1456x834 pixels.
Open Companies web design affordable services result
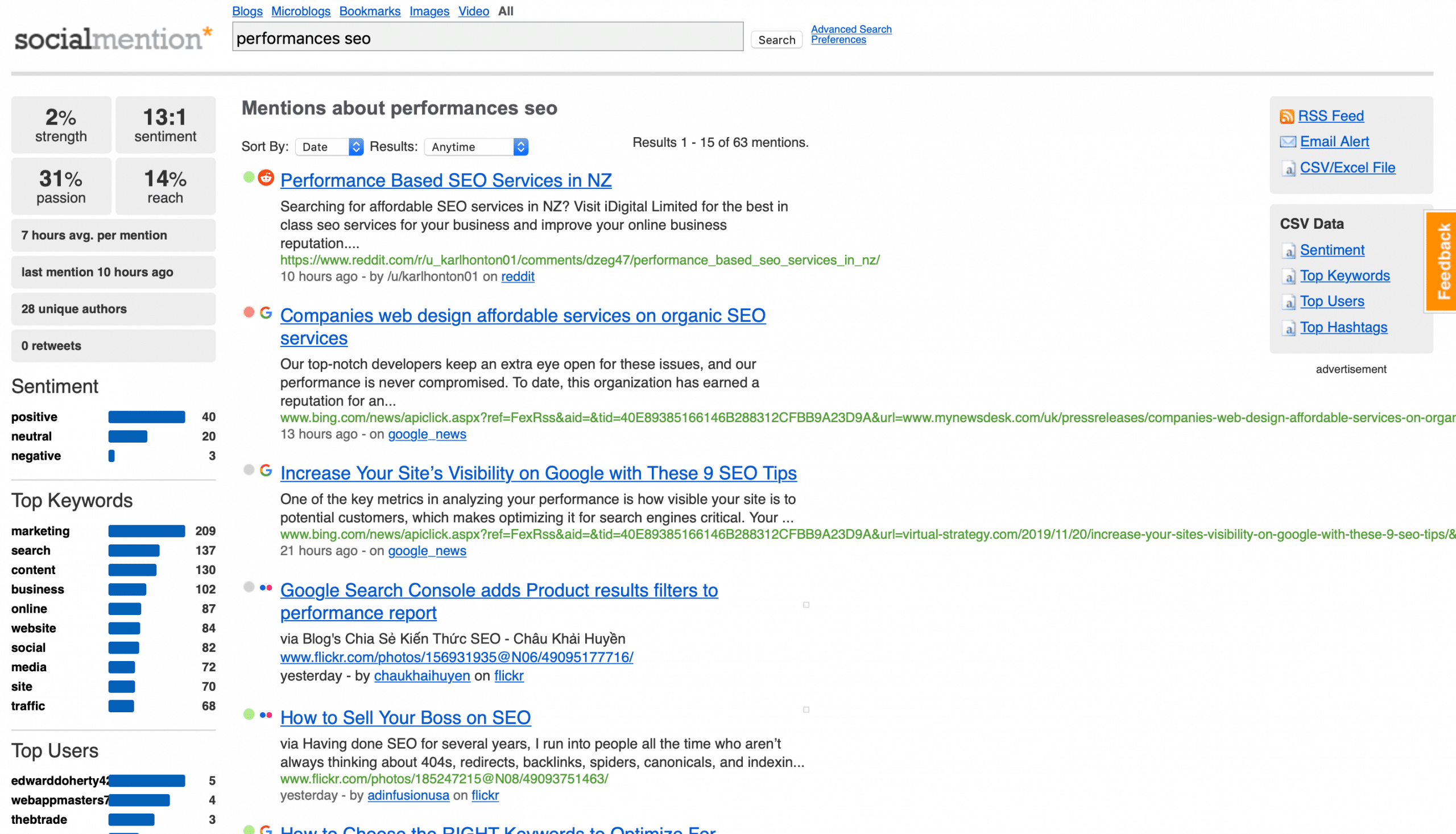pyautogui.click(x=523, y=327)
